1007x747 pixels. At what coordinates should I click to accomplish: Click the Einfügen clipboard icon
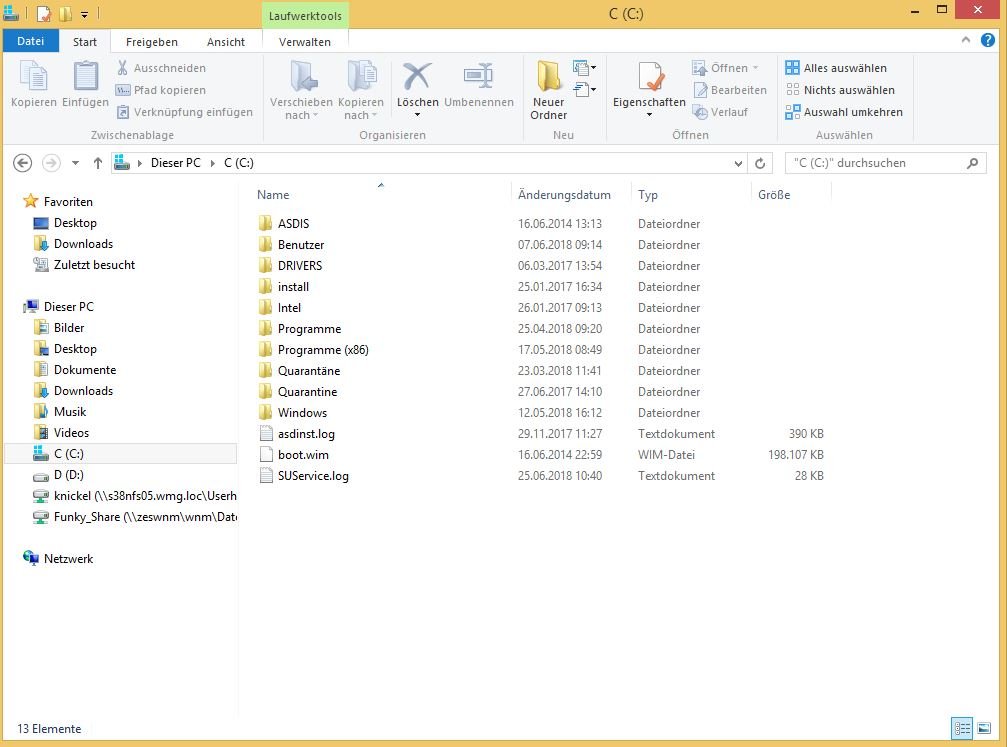[x=85, y=76]
